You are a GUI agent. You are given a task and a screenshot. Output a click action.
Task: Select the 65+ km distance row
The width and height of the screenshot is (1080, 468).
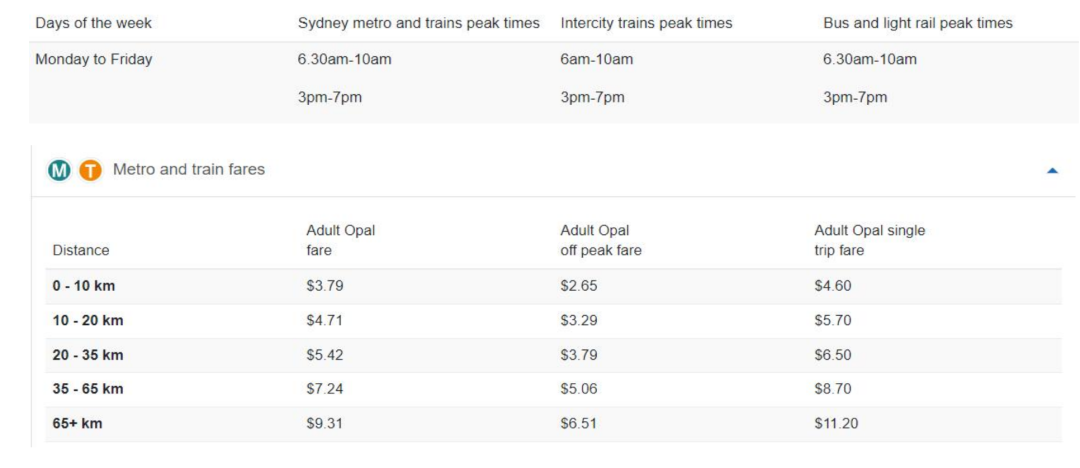[554, 423]
